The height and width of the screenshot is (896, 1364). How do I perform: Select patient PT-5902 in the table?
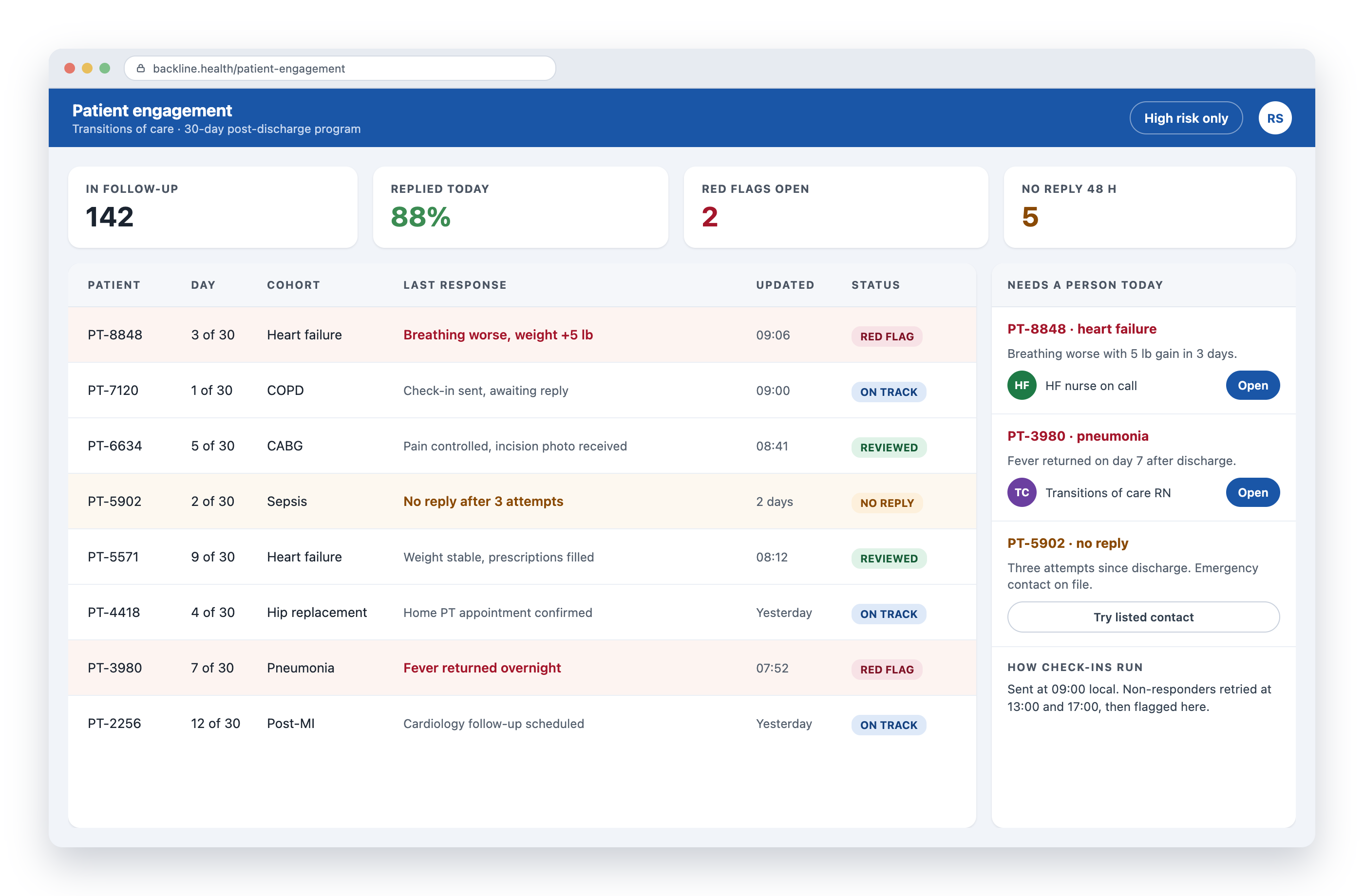click(522, 502)
